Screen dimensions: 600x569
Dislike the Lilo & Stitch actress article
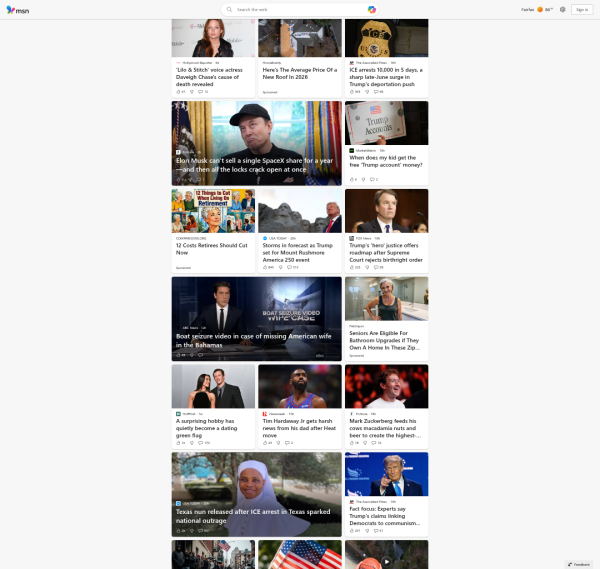tap(192, 92)
